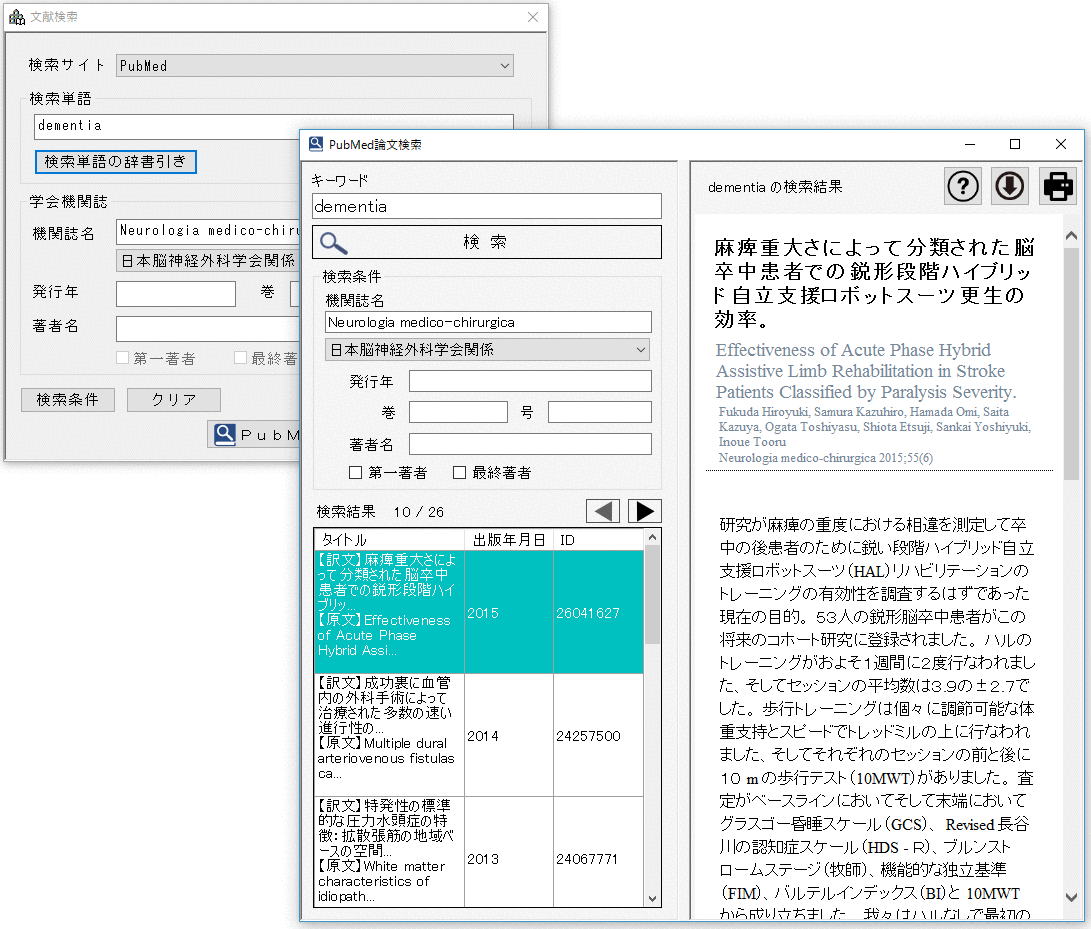Click the 出版年月日 column header
The image size is (1091, 929).
point(509,540)
